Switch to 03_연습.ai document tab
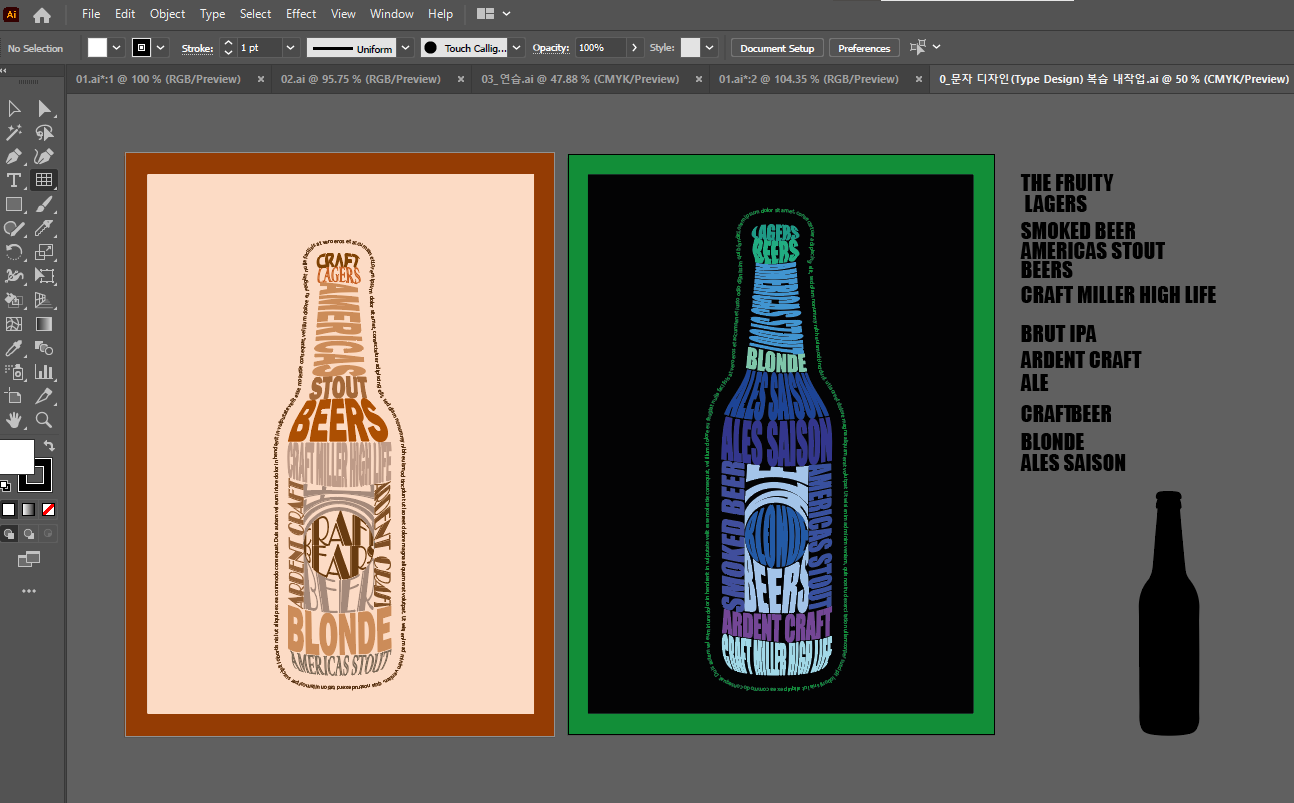 [x=580, y=79]
